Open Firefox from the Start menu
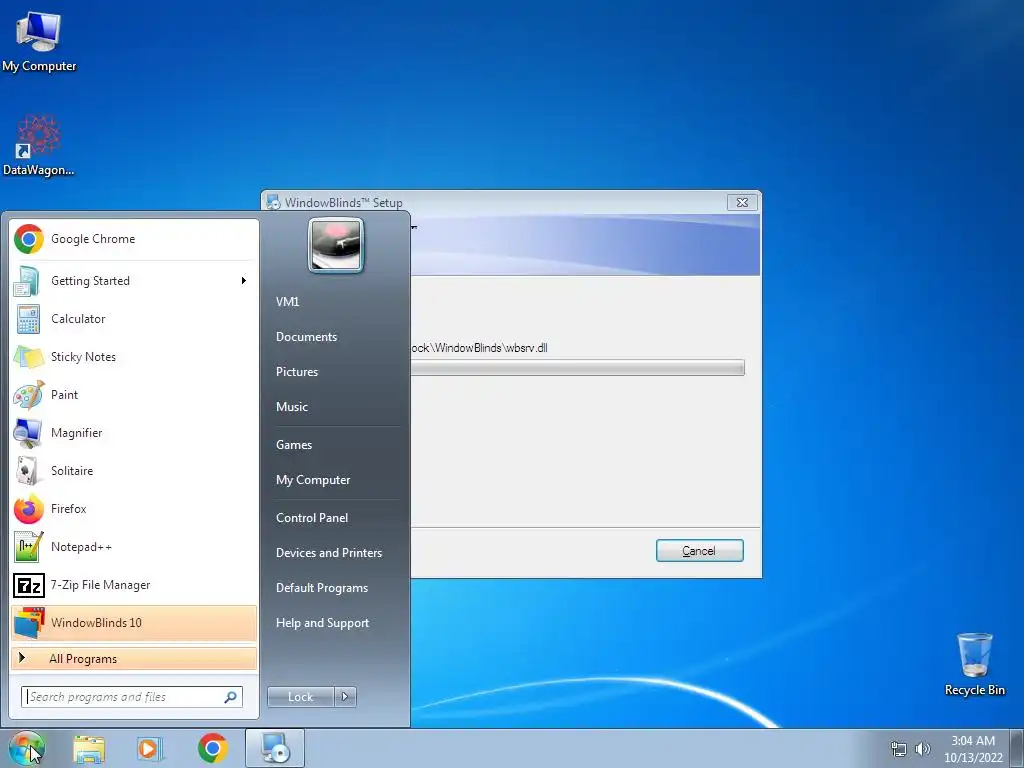The height and width of the screenshot is (768, 1024). [134, 509]
